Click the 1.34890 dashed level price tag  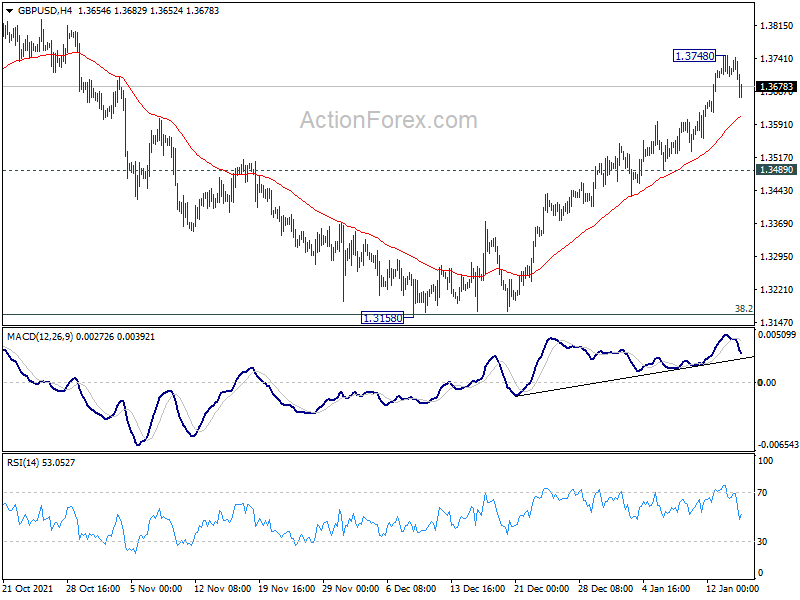776,170
